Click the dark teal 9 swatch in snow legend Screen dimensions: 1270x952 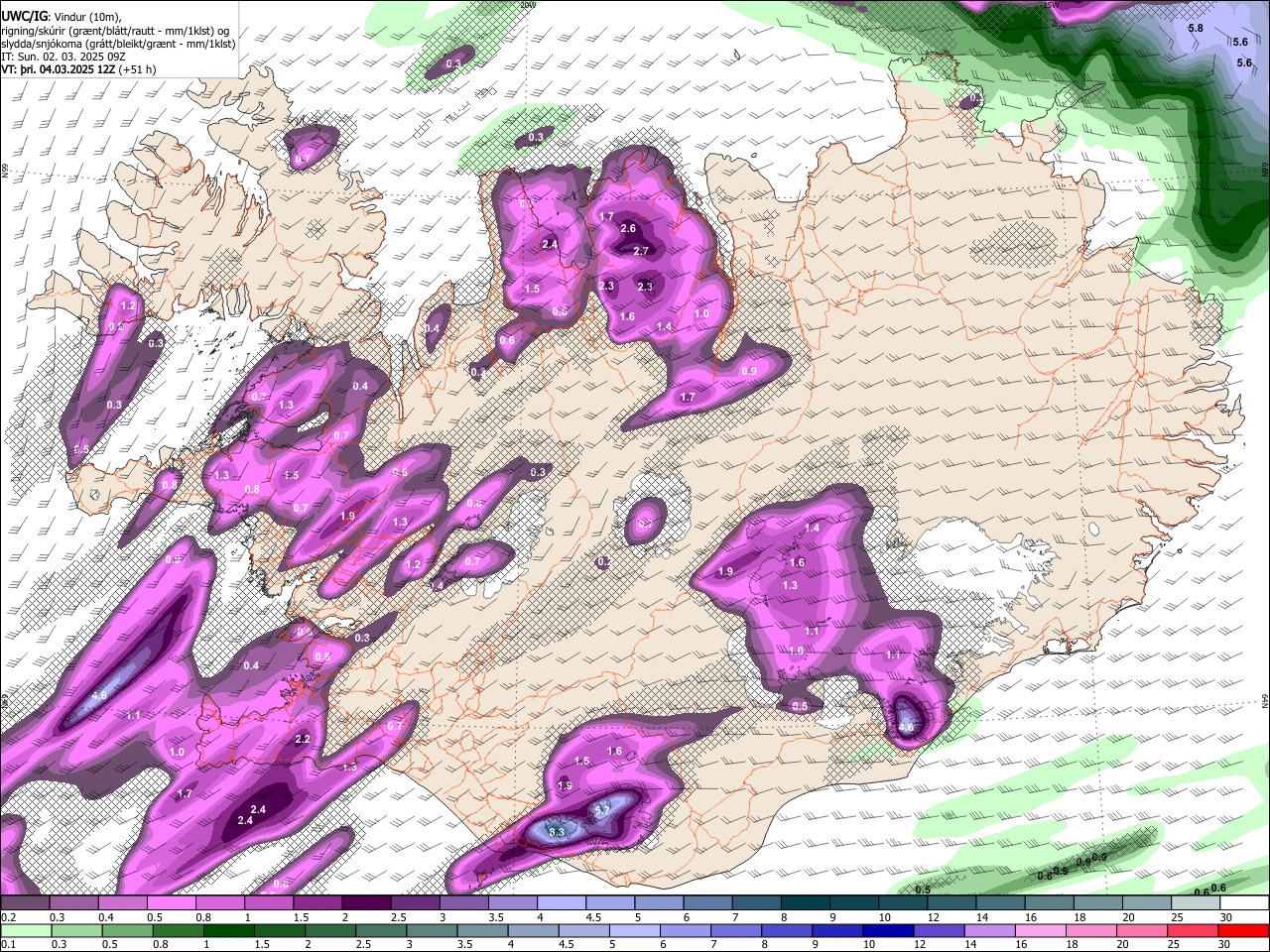[853, 903]
